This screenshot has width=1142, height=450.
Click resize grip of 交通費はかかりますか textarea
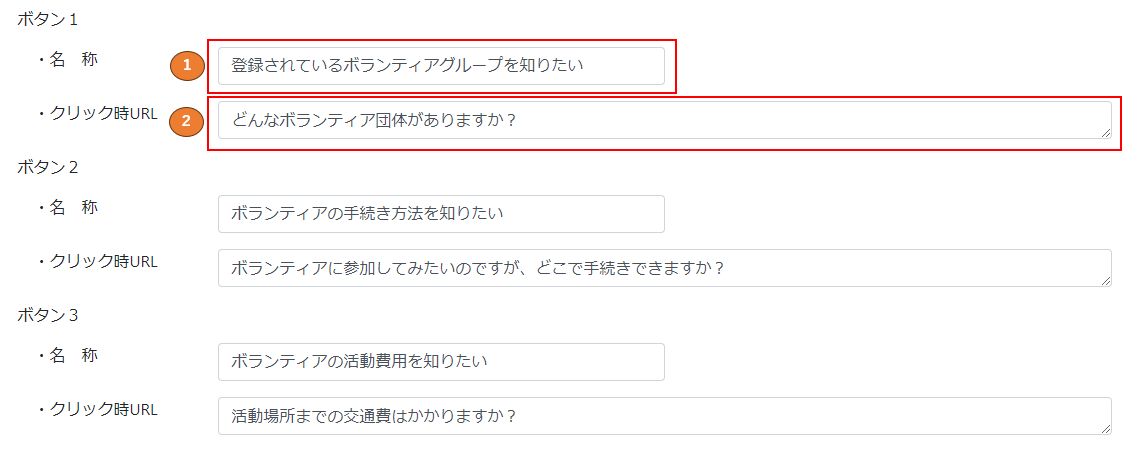pyautogui.click(x=1106, y=429)
